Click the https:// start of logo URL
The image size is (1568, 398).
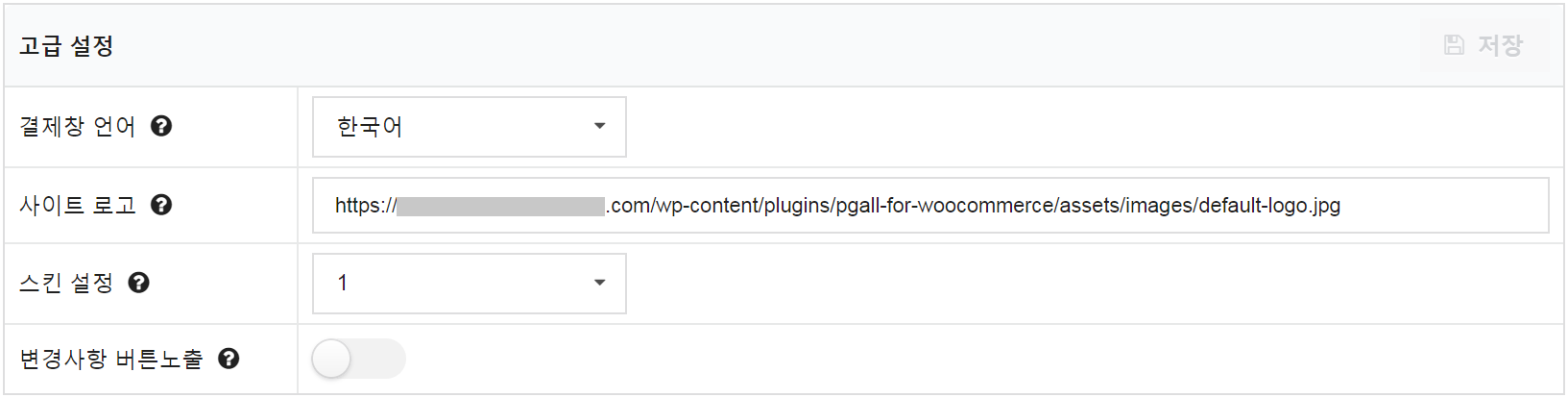(365, 205)
